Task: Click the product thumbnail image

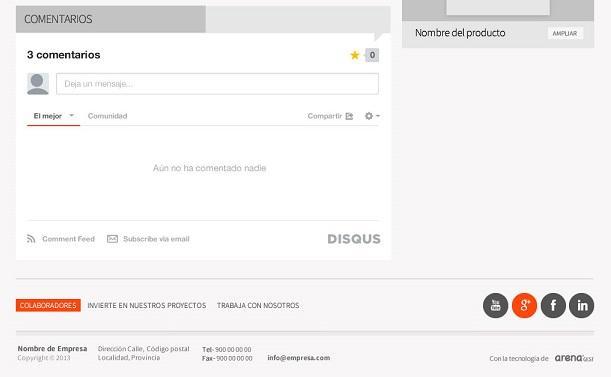Action: click(x=498, y=7)
